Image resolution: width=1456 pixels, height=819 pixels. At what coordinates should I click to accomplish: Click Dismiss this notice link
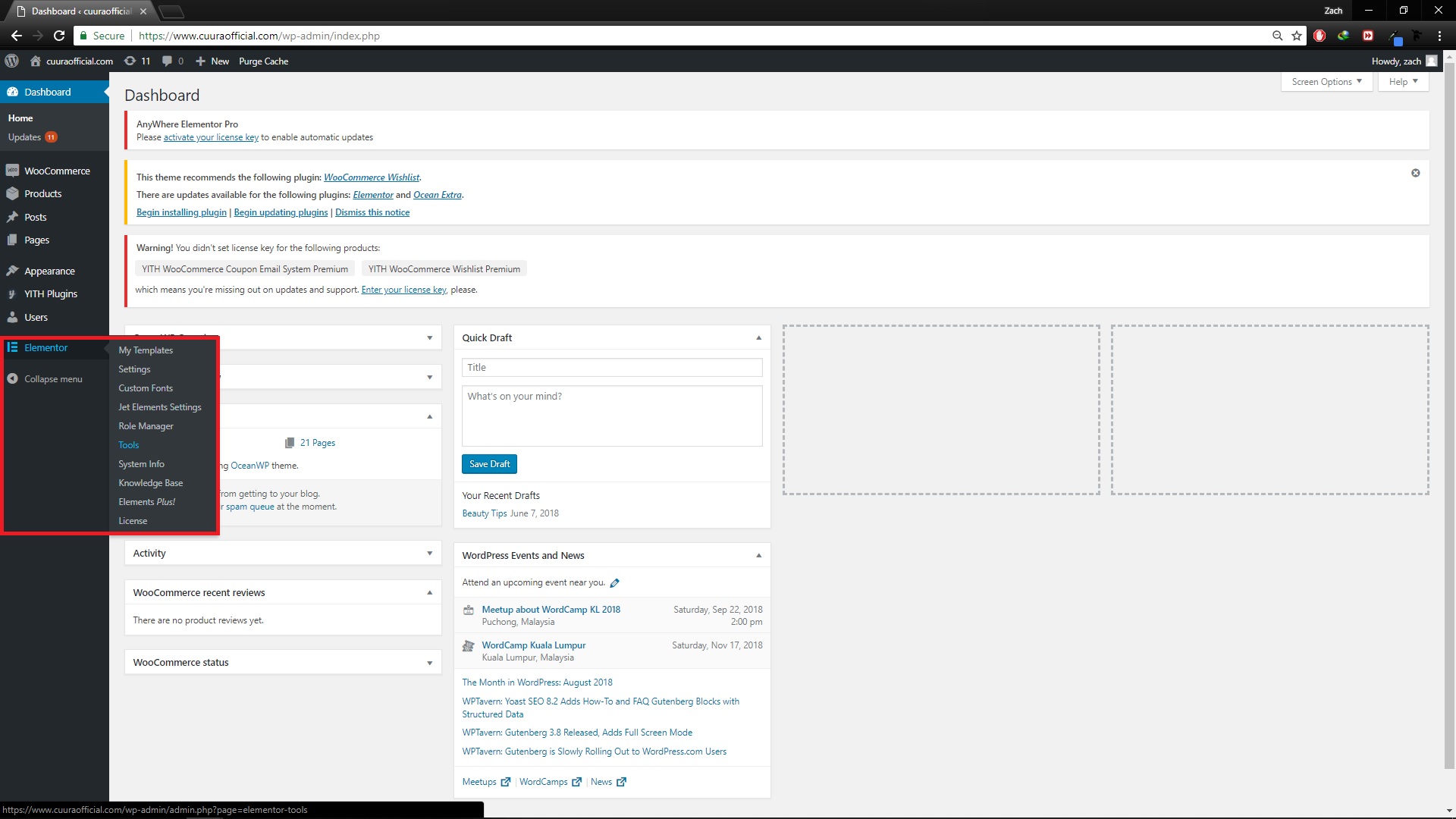[372, 212]
